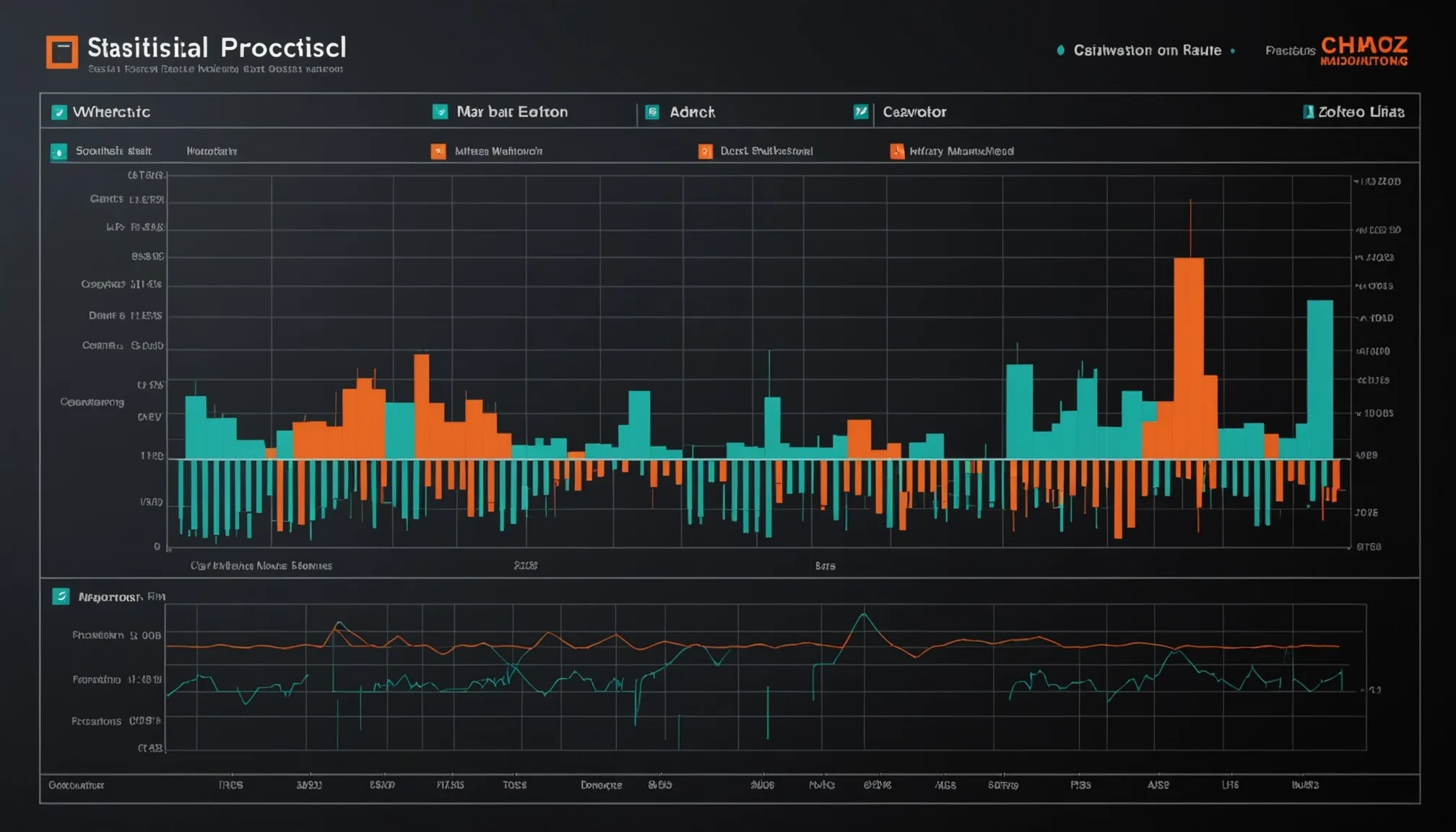
Task: Select the Wherctıtc tab label
Action: pyautogui.click(x=111, y=112)
